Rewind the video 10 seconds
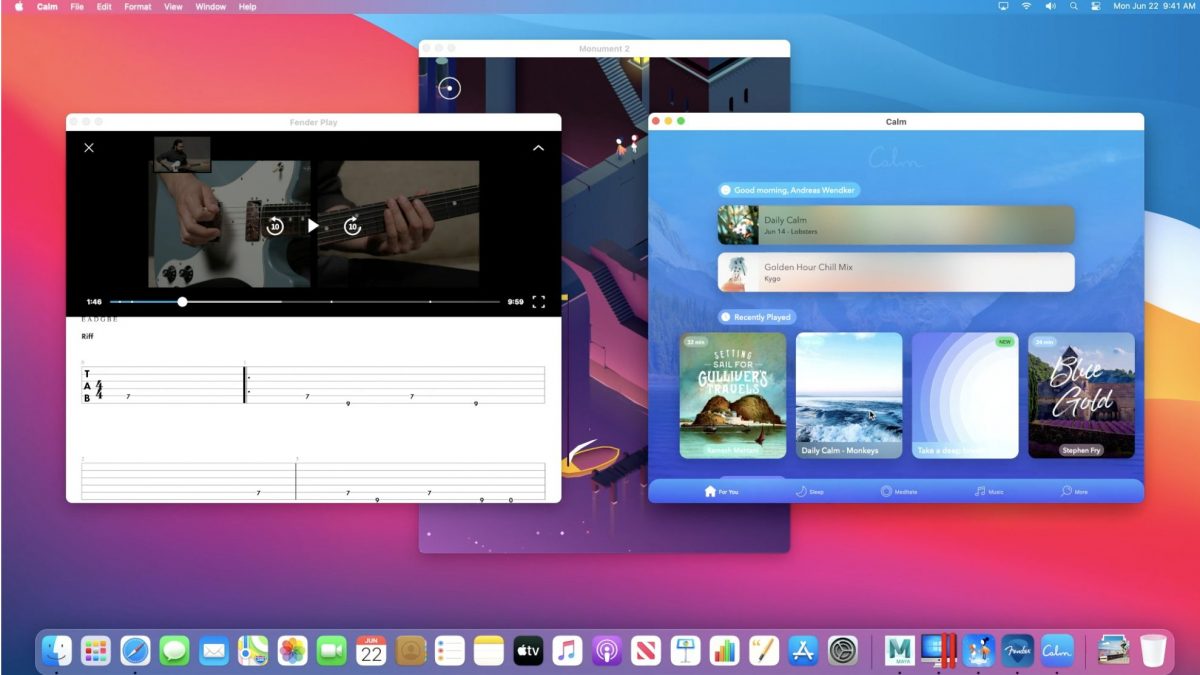 (x=275, y=226)
